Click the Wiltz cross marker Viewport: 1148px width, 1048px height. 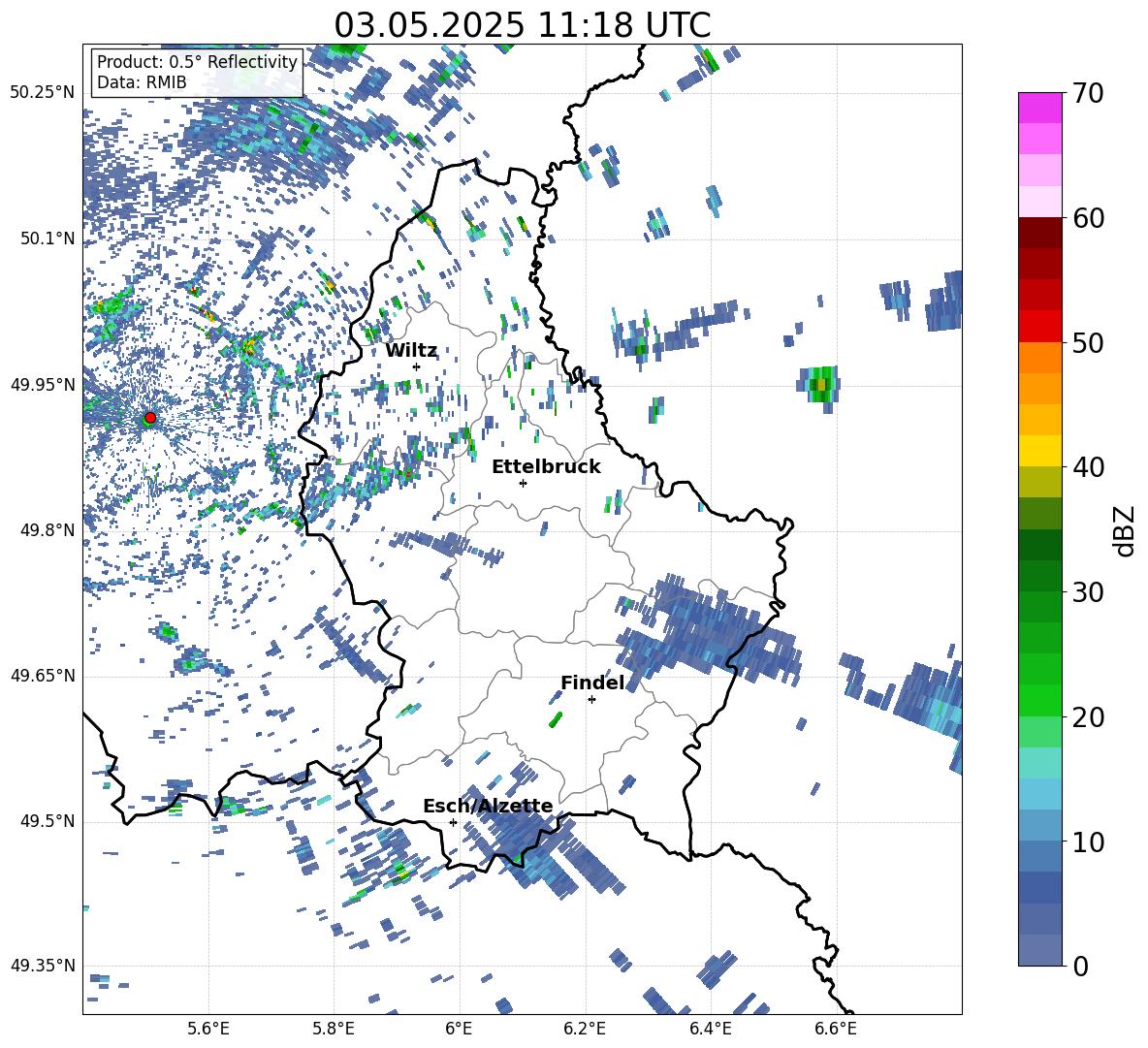417,366
